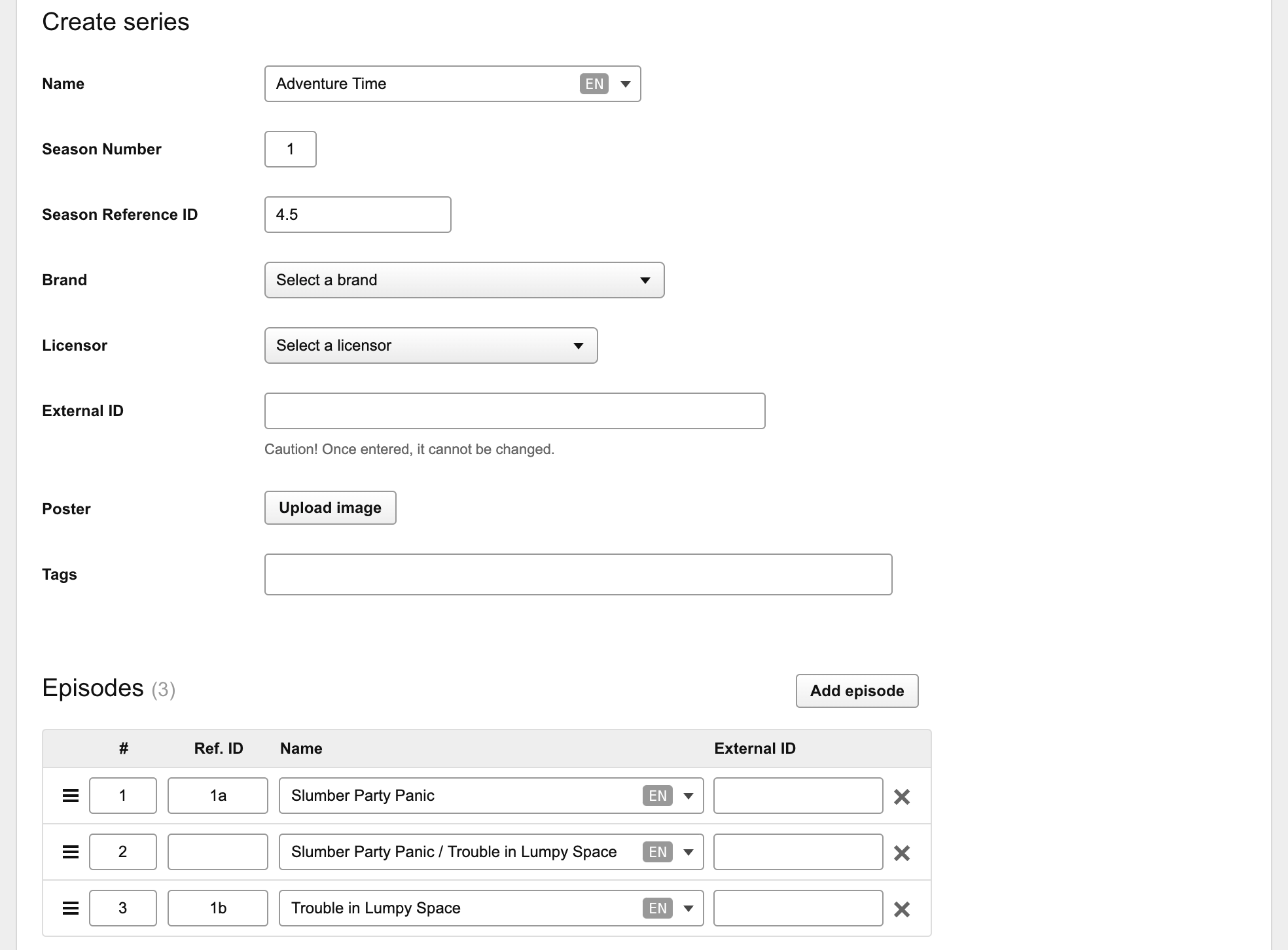Remove the Slumber Party Panic episode row
1288x950 pixels.
[x=902, y=796]
